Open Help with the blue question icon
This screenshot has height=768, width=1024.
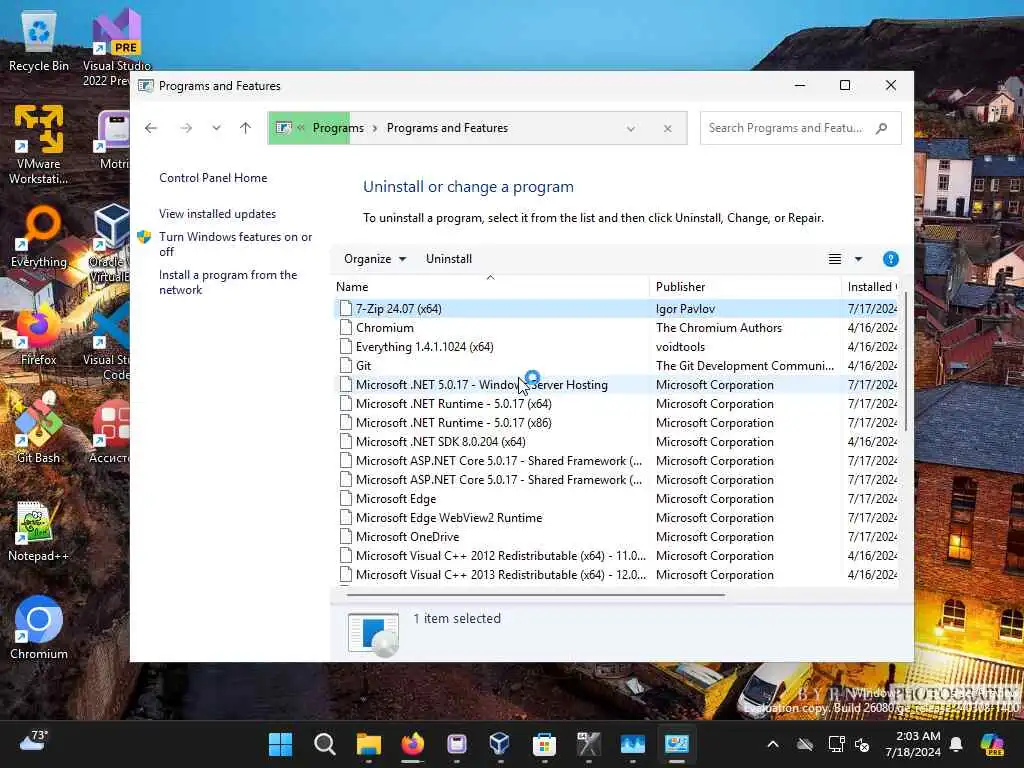[x=890, y=259]
